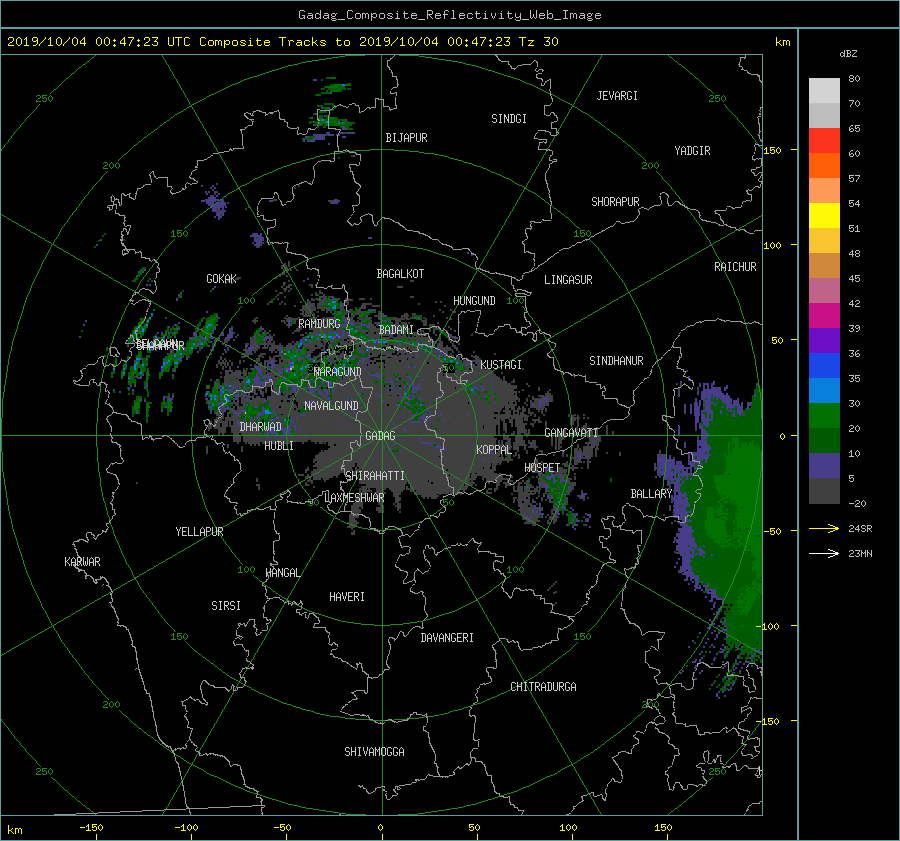Click the LAXMESHWAR label
900x841 pixels.
(354, 498)
